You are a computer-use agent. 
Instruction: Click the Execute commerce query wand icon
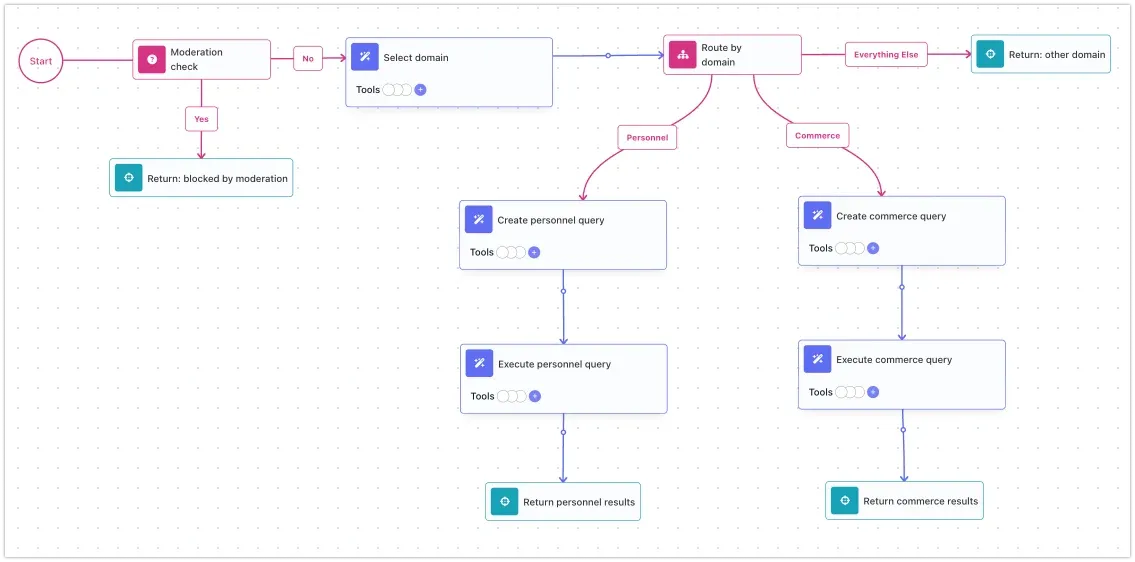[817, 359]
